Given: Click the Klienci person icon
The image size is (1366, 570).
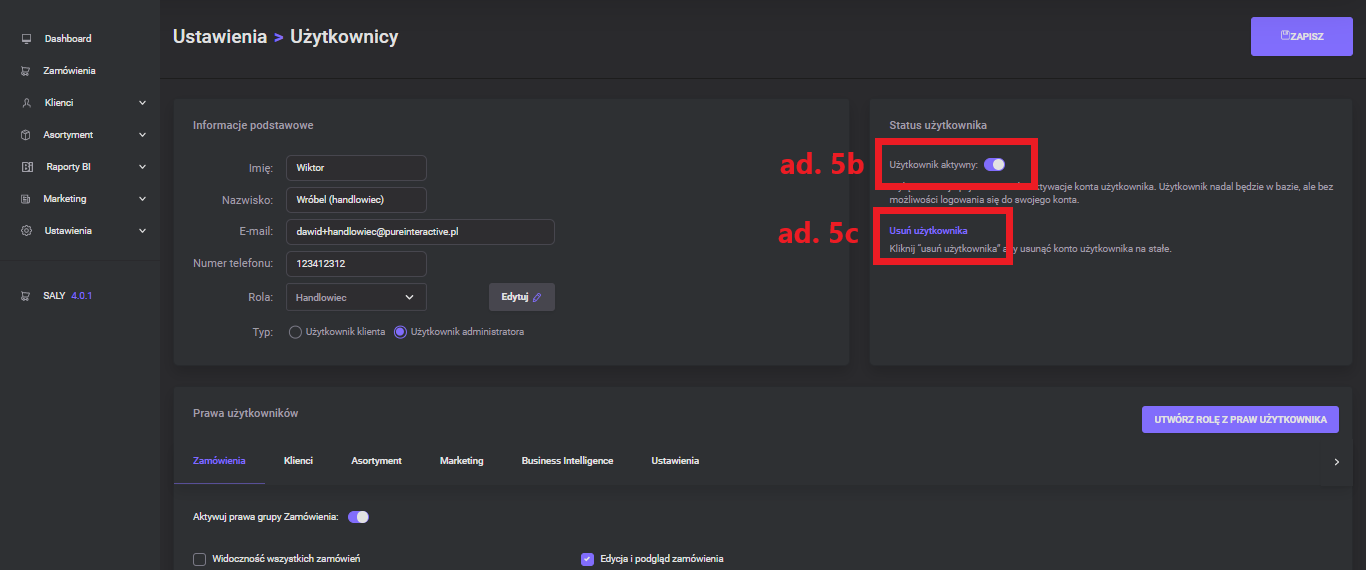Looking at the screenshot, I should point(27,103).
